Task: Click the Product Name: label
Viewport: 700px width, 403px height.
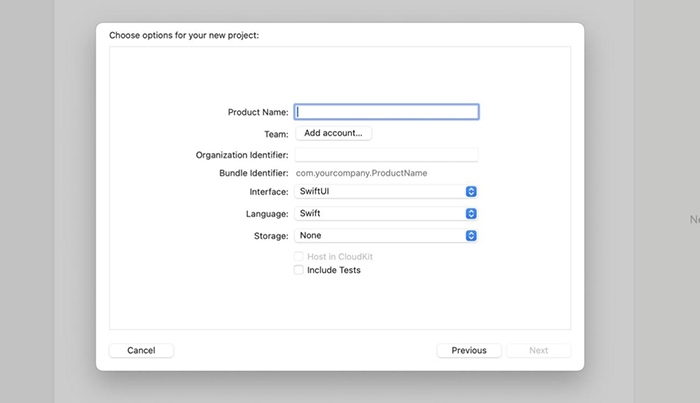Action: tap(258, 112)
